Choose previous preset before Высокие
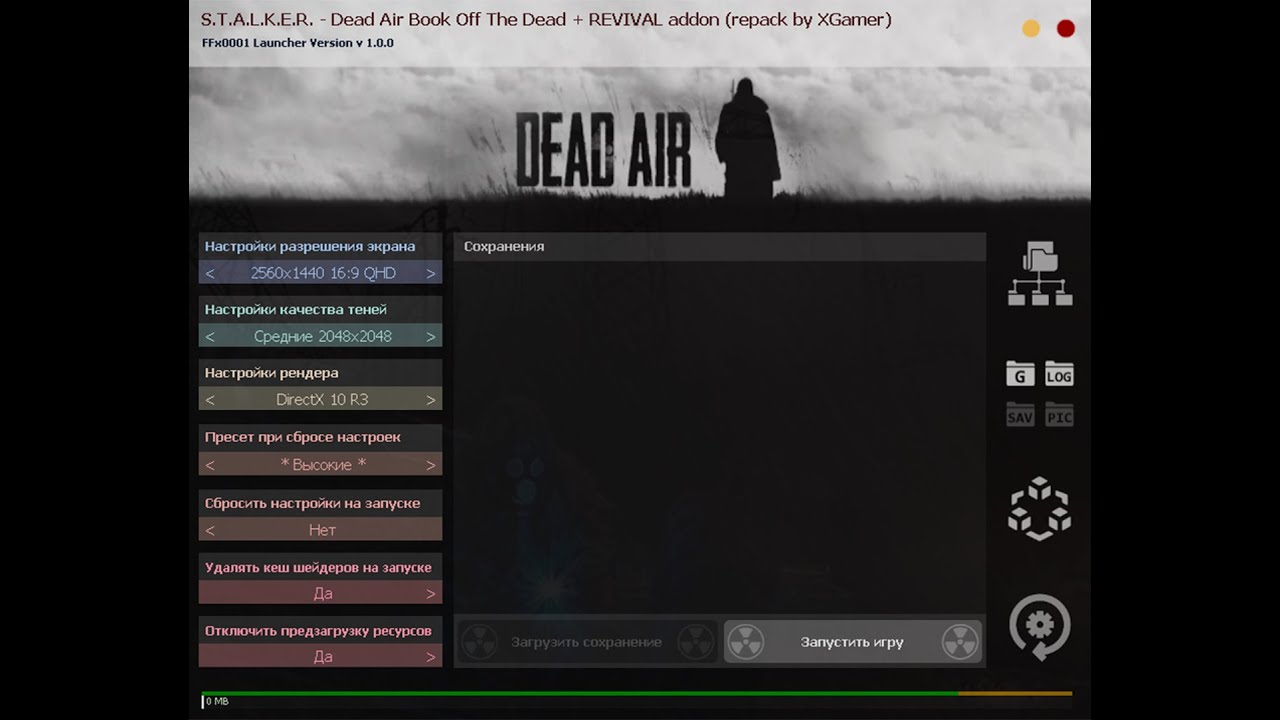Viewport: 1280px width, 720px height. pos(210,464)
